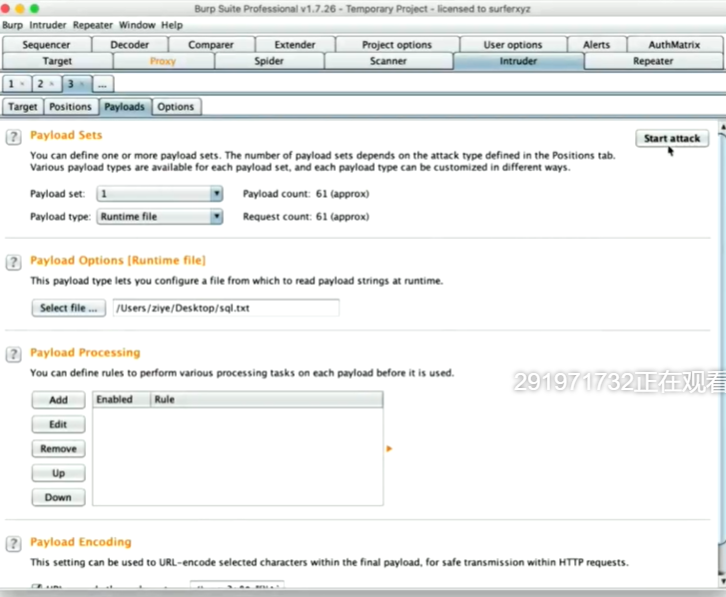The height and width of the screenshot is (597, 726).
Task: Open the Burp menu
Action: pos(12,25)
